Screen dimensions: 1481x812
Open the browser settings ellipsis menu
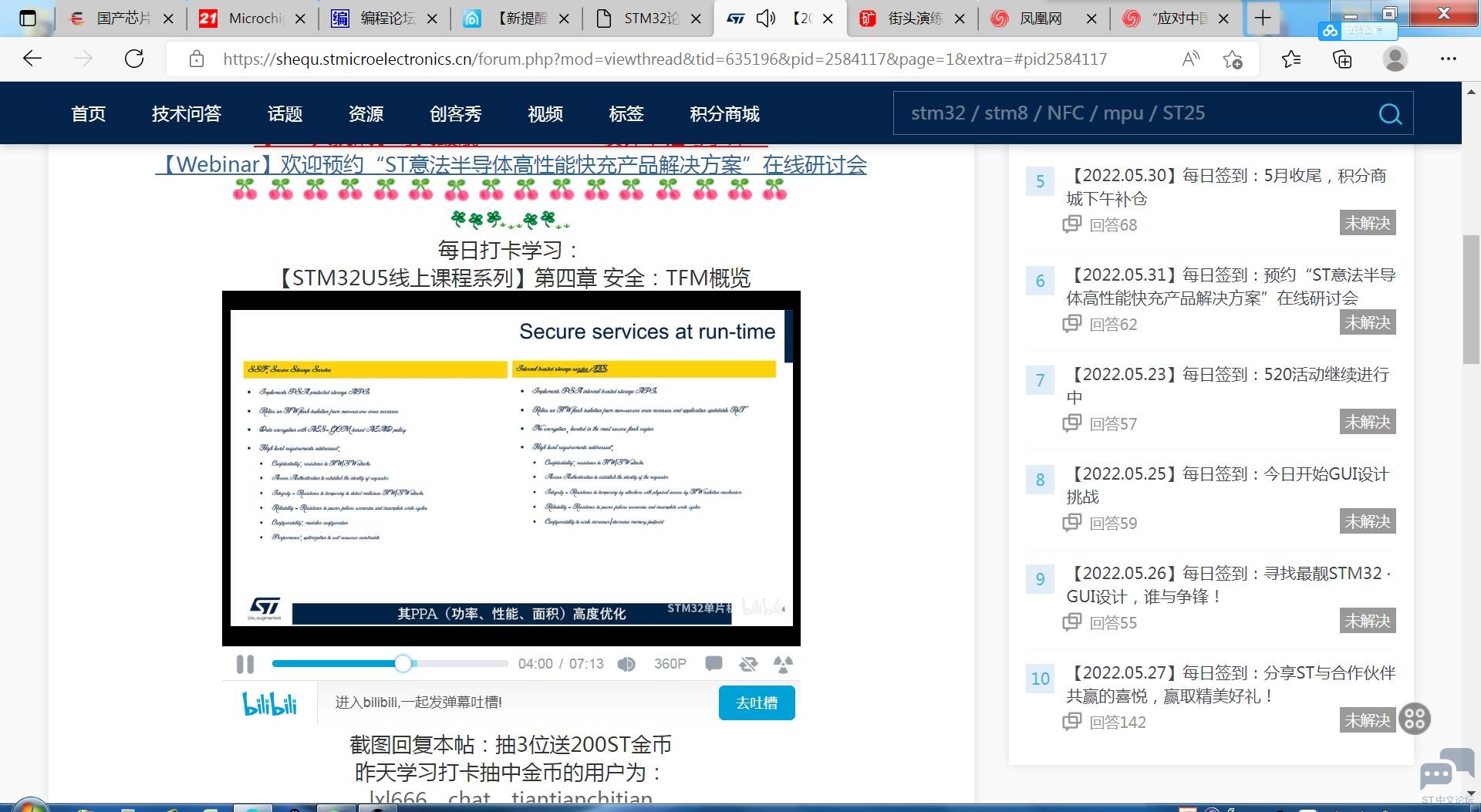click(x=1448, y=59)
